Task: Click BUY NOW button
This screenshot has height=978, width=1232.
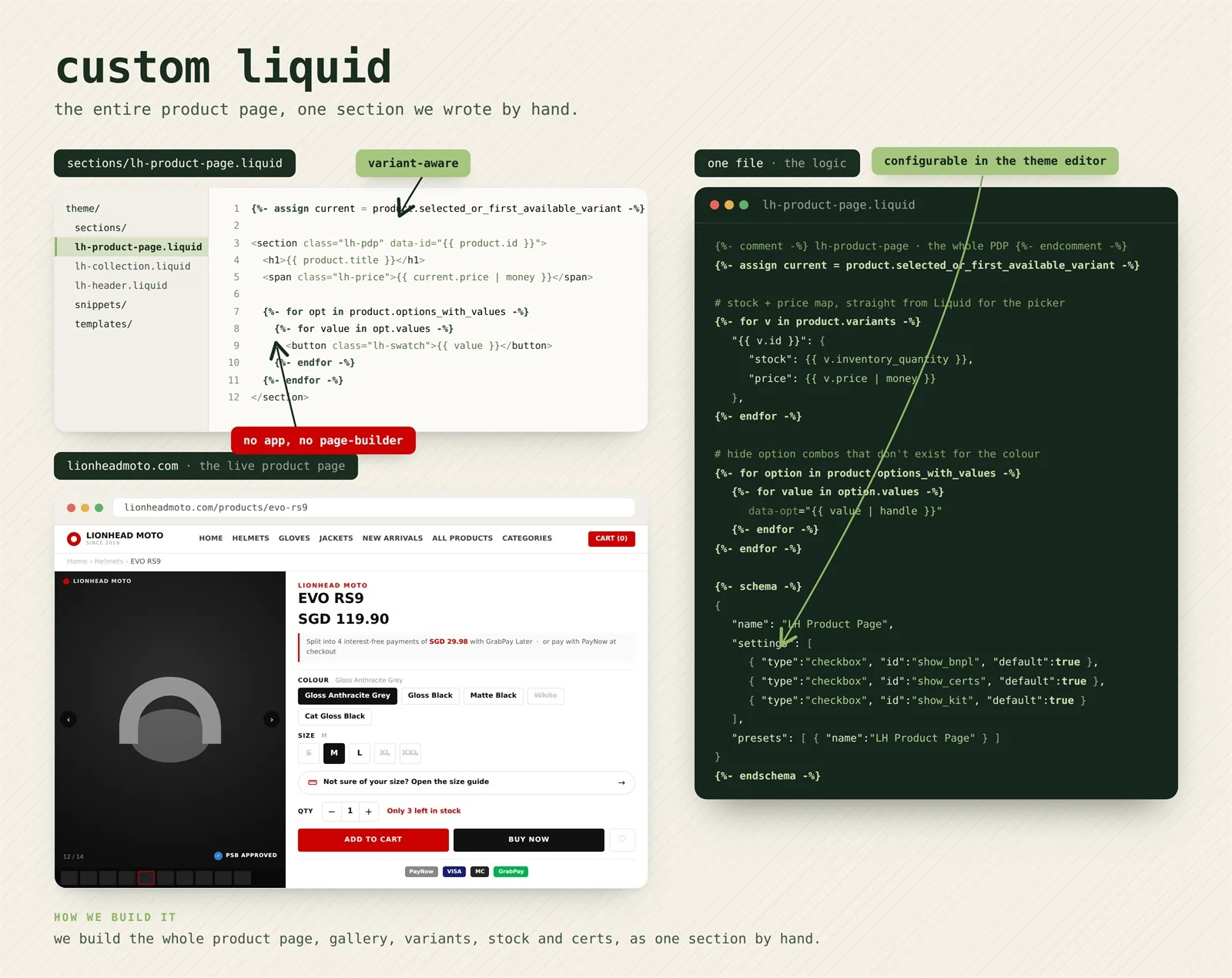Action: coord(529,839)
